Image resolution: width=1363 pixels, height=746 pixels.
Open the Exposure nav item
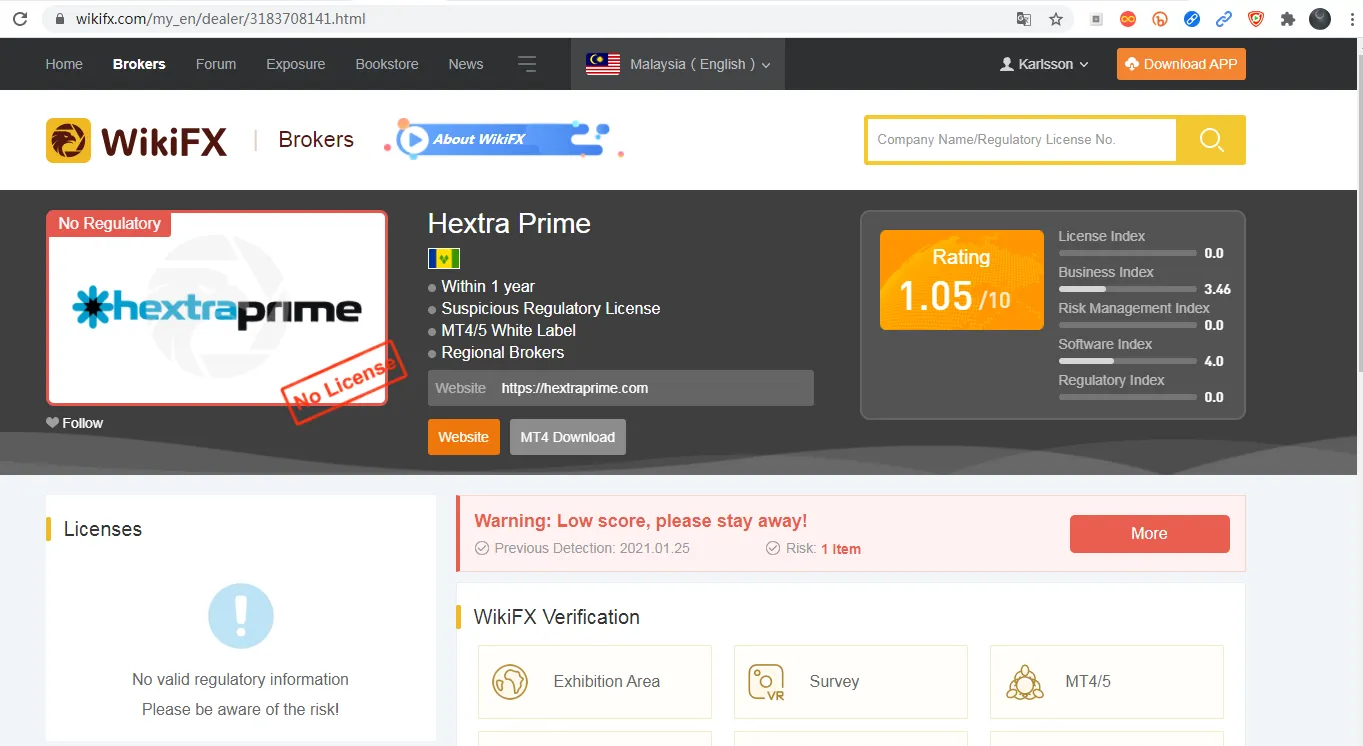(x=296, y=64)
